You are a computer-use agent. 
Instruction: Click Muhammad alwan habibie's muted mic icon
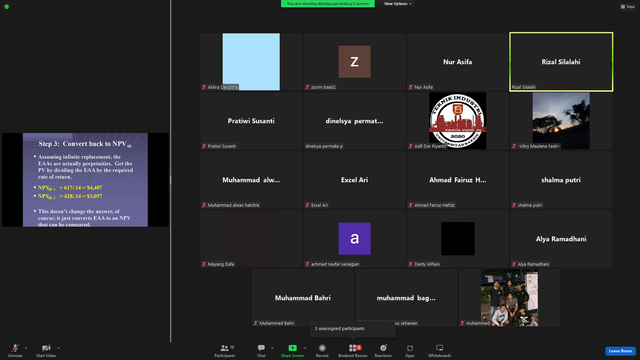204,205
